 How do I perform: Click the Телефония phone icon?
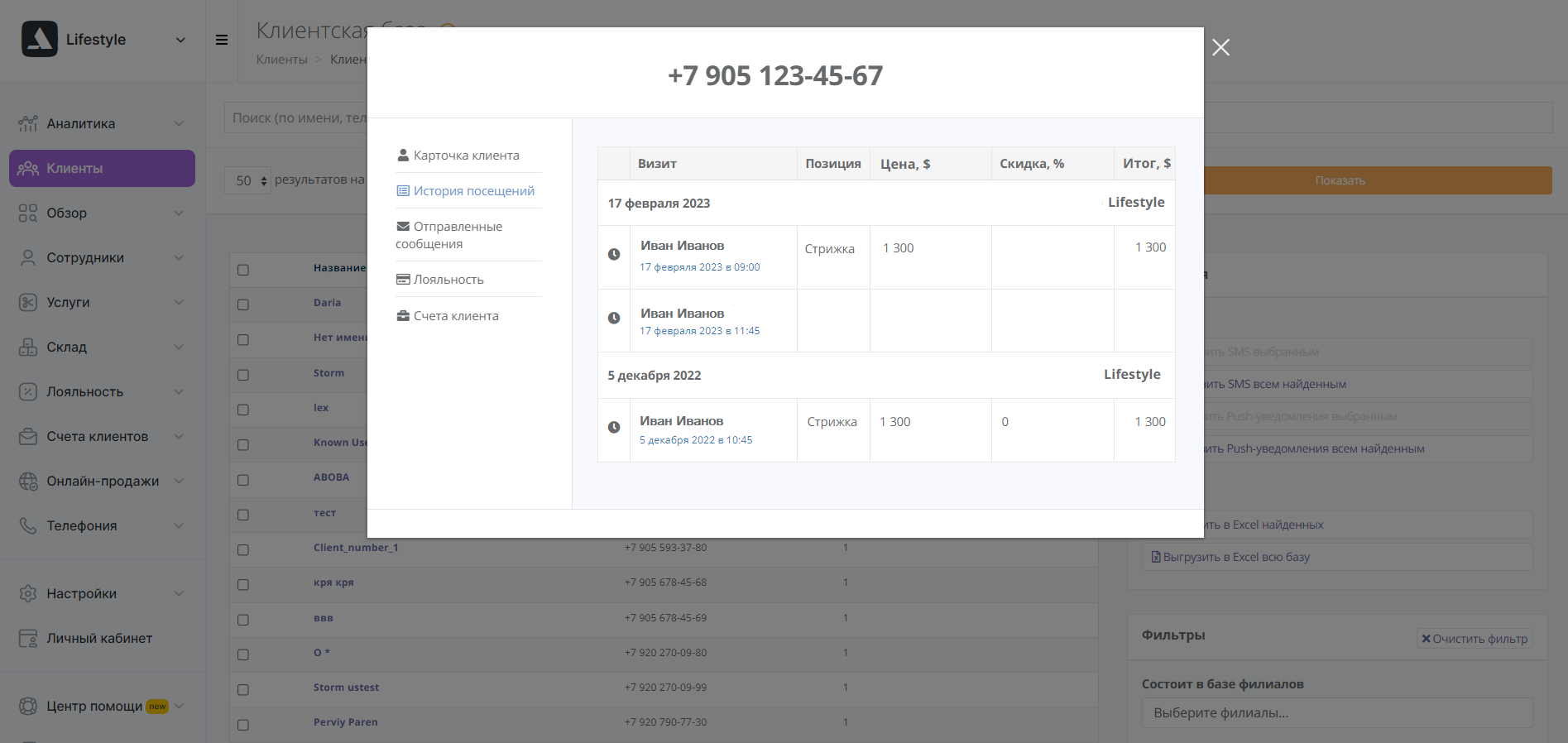pyautogui.click(x=28, y=526)
